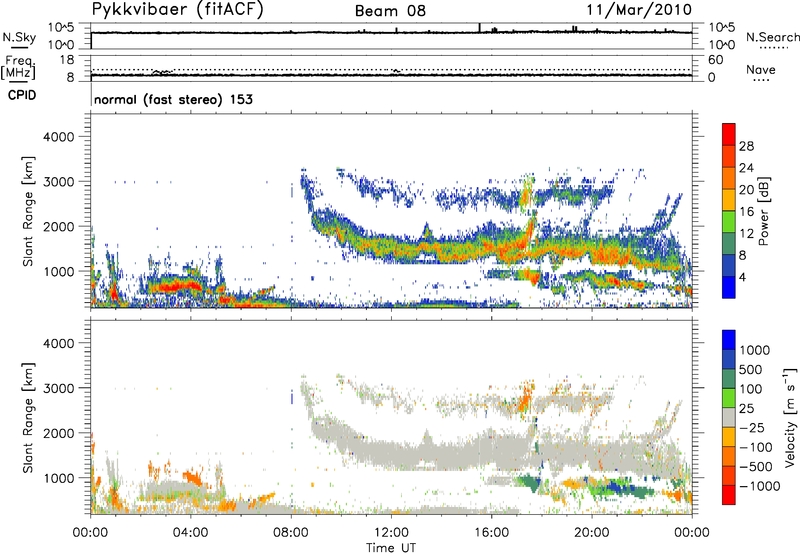The image size is (800, 554).
Task: Click the red top segment of the Power color bar
Action: tap(729, 134)
